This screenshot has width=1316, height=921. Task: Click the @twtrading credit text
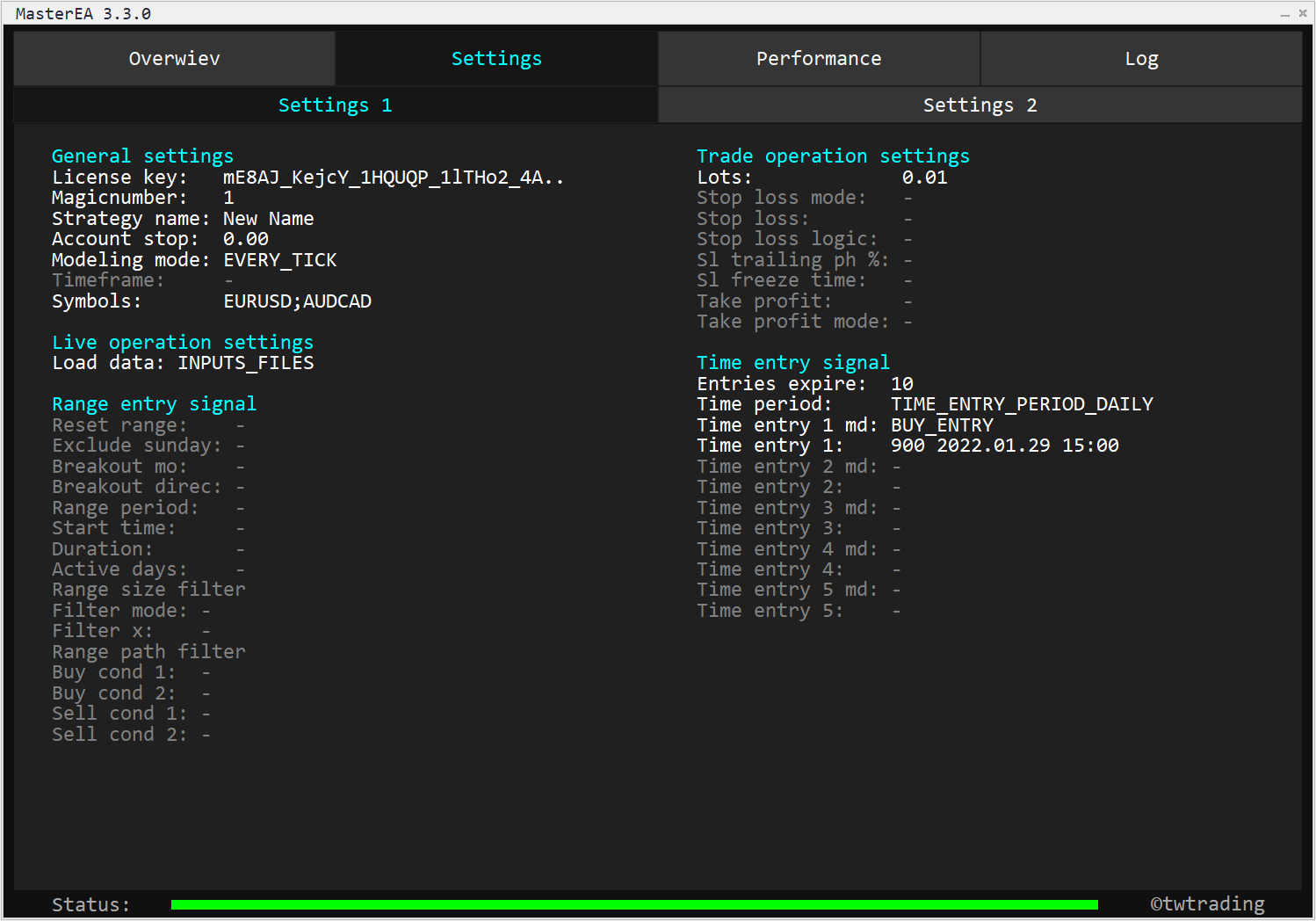[x=1207, y=904]
